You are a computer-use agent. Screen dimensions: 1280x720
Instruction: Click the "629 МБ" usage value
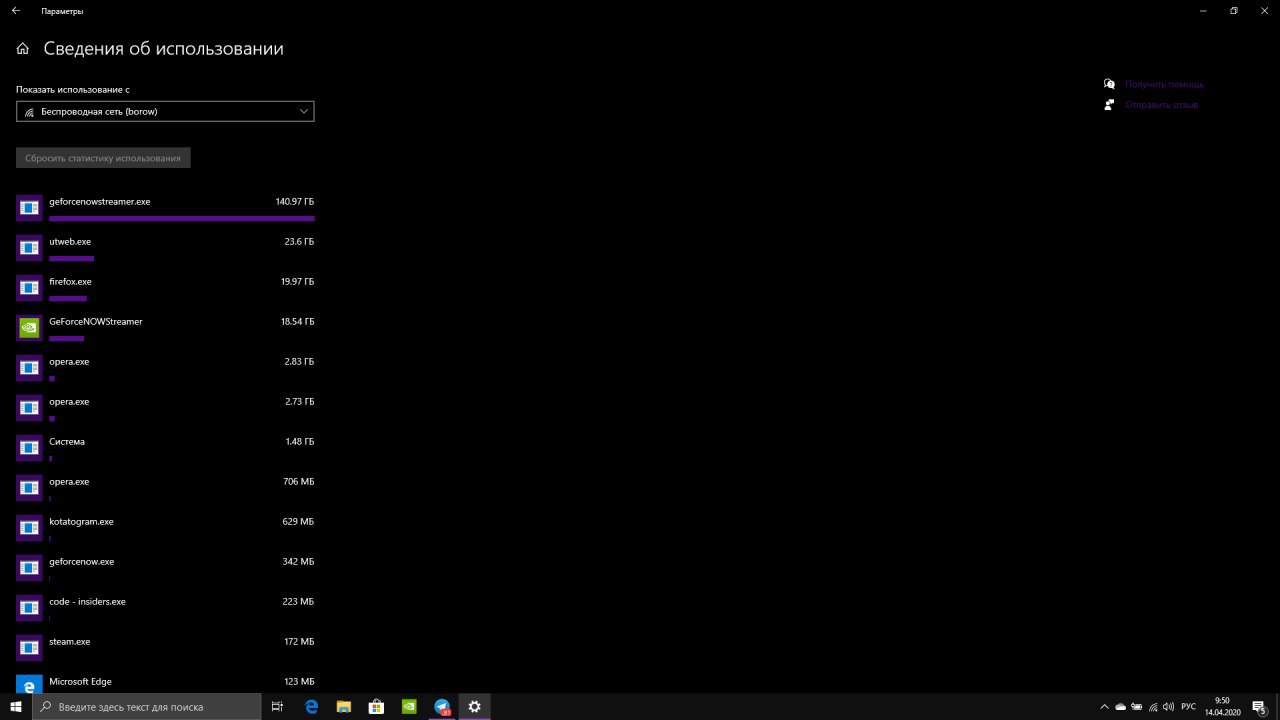(x=298, y=522)
